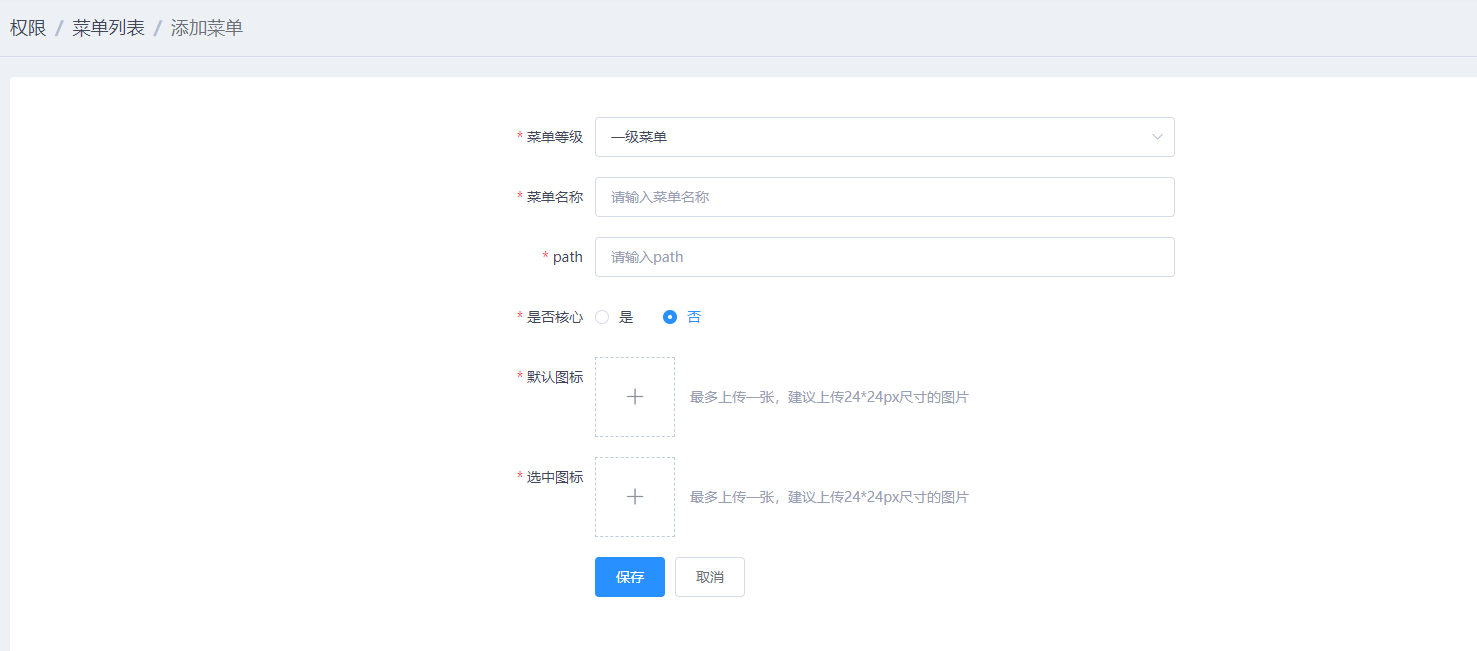Navigate to 菜单列表 breadcrumb item
This screenshot has height=651, width=1477.
(x=108, y=28)
